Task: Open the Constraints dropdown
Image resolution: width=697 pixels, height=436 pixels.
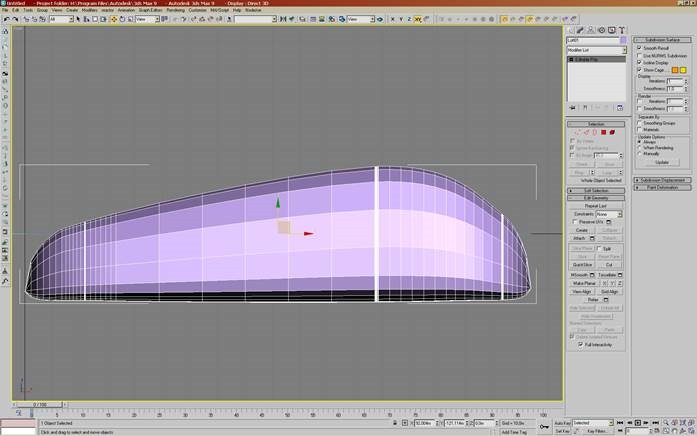Action: [607, 215]
